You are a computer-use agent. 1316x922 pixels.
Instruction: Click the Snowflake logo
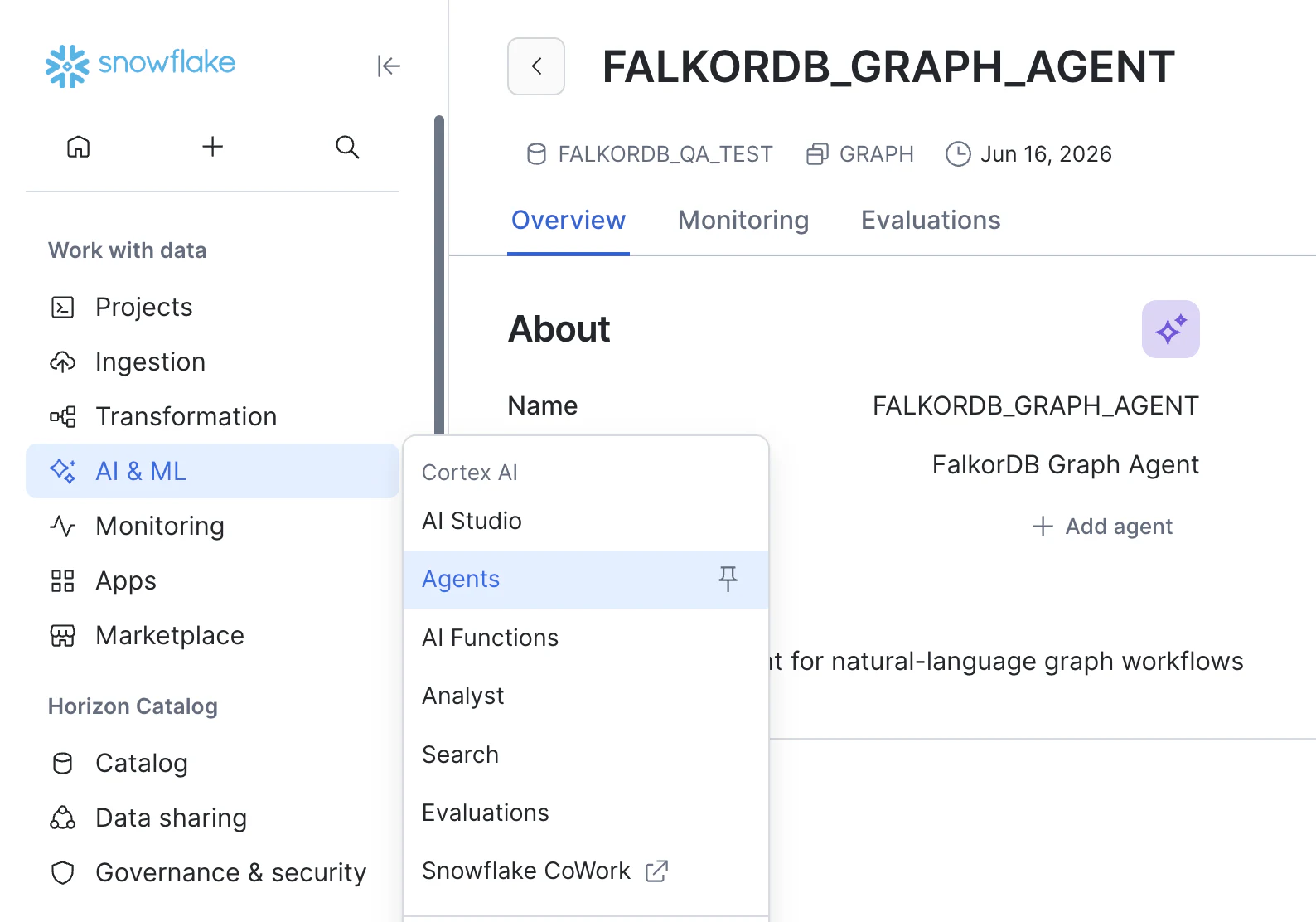(140, 66)
